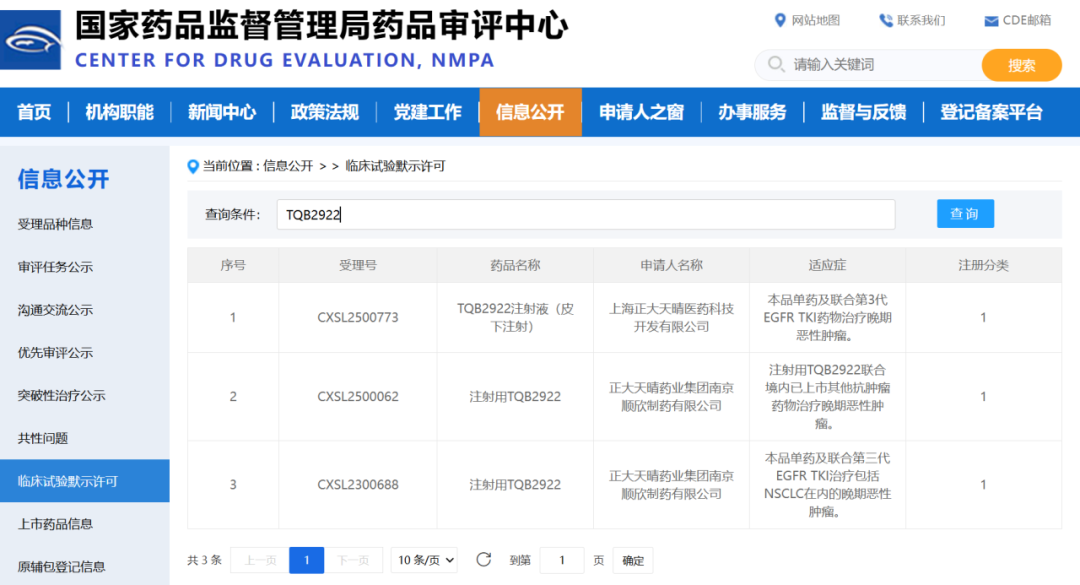The height and width of the screenshot is (585, 1080).
Task: Click the 联系我们 phone icon
Action: click(885, 20)
